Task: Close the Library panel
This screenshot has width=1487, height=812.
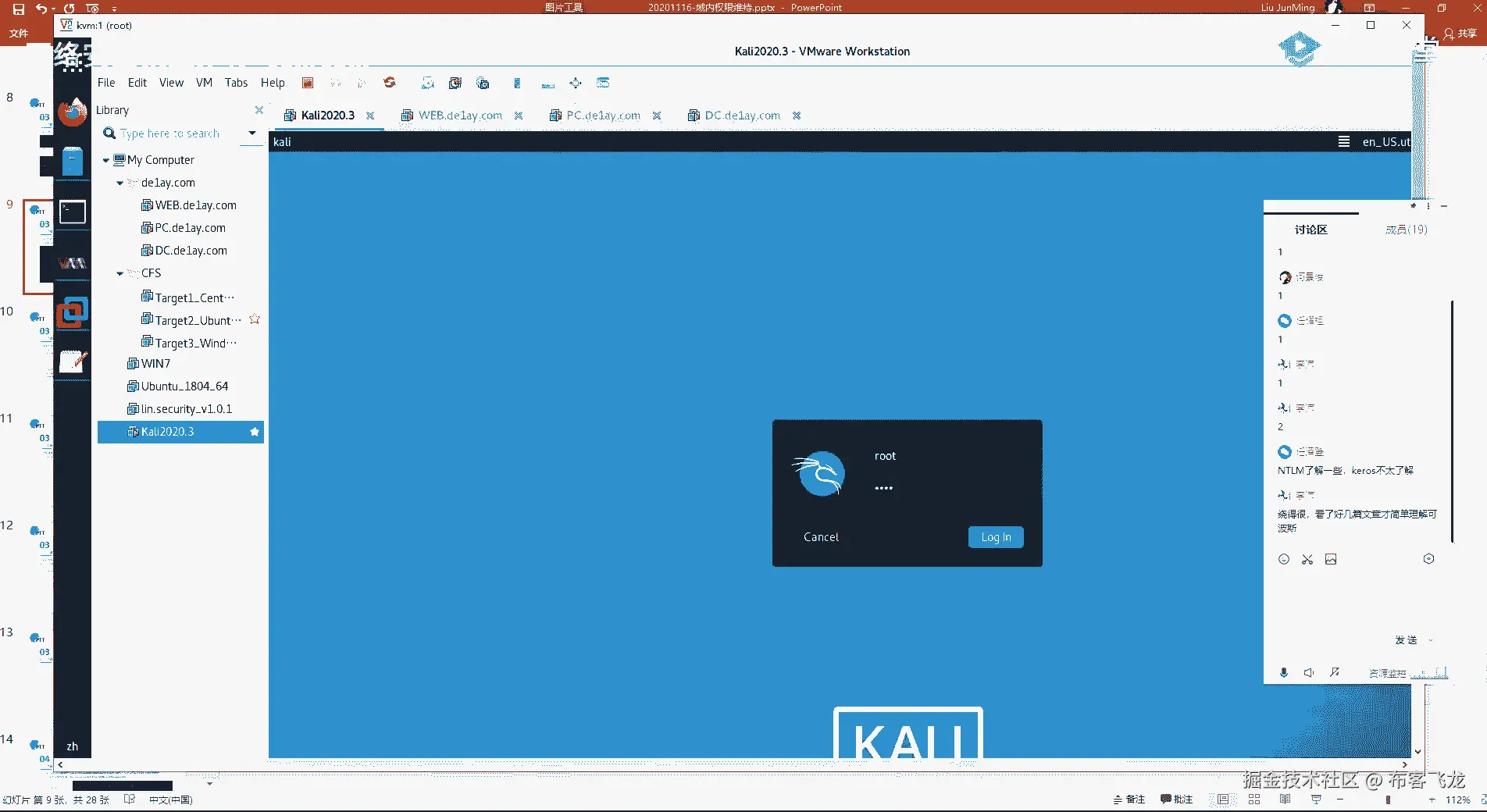Action: tap(259, 110)
